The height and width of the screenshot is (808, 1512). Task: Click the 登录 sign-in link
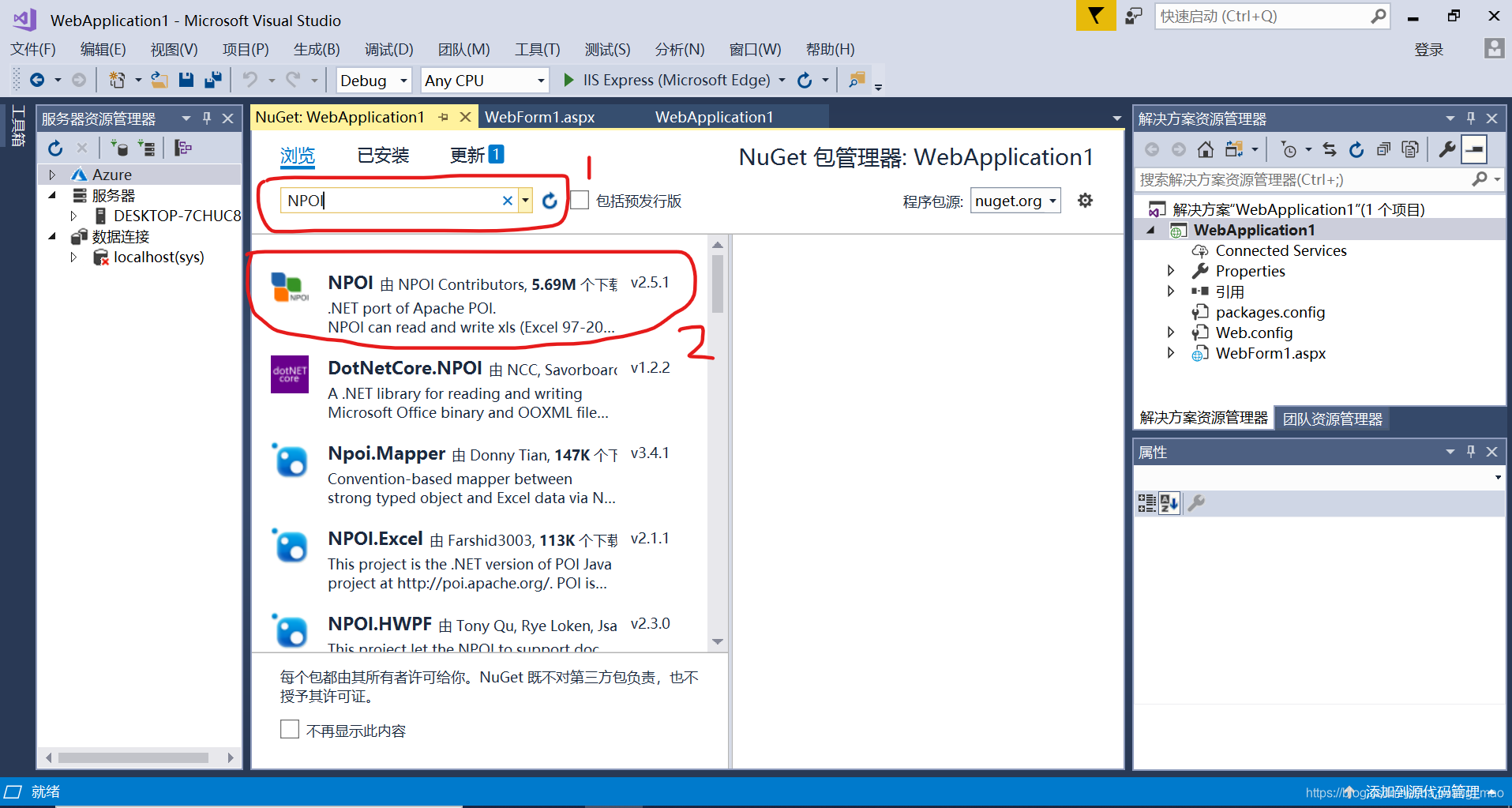tap(1428, 50)
